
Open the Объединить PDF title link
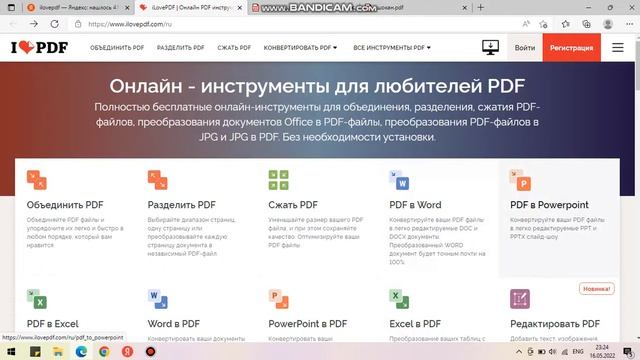(x=65, y=205)
